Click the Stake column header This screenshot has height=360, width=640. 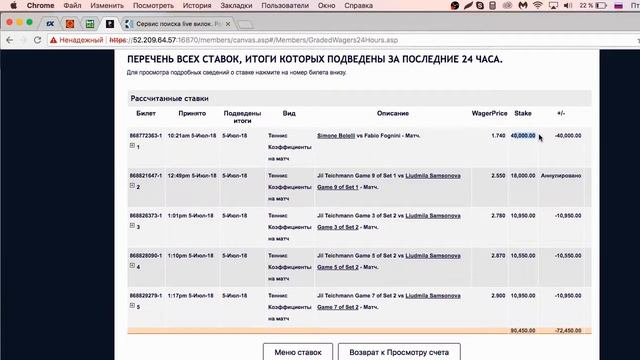(x=523, y=113)
